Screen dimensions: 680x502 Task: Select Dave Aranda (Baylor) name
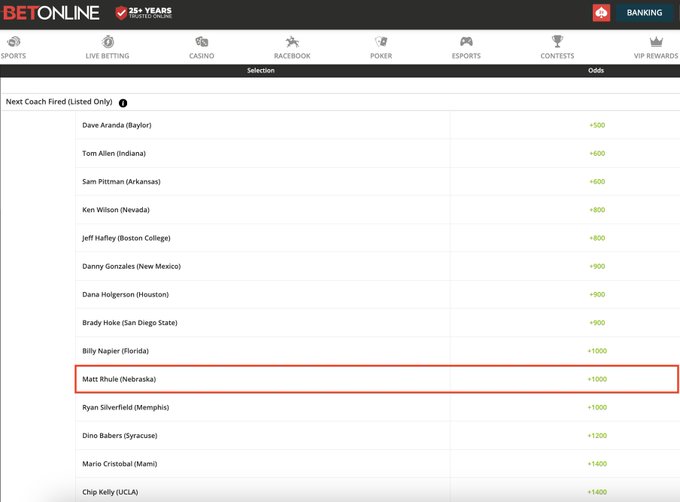point(117,125)
